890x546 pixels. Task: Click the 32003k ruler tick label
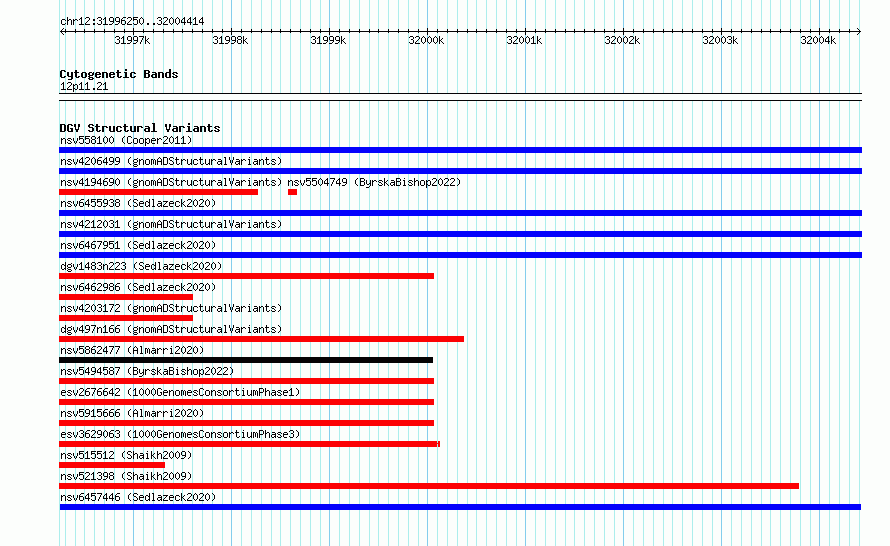[x=720, y=40]
